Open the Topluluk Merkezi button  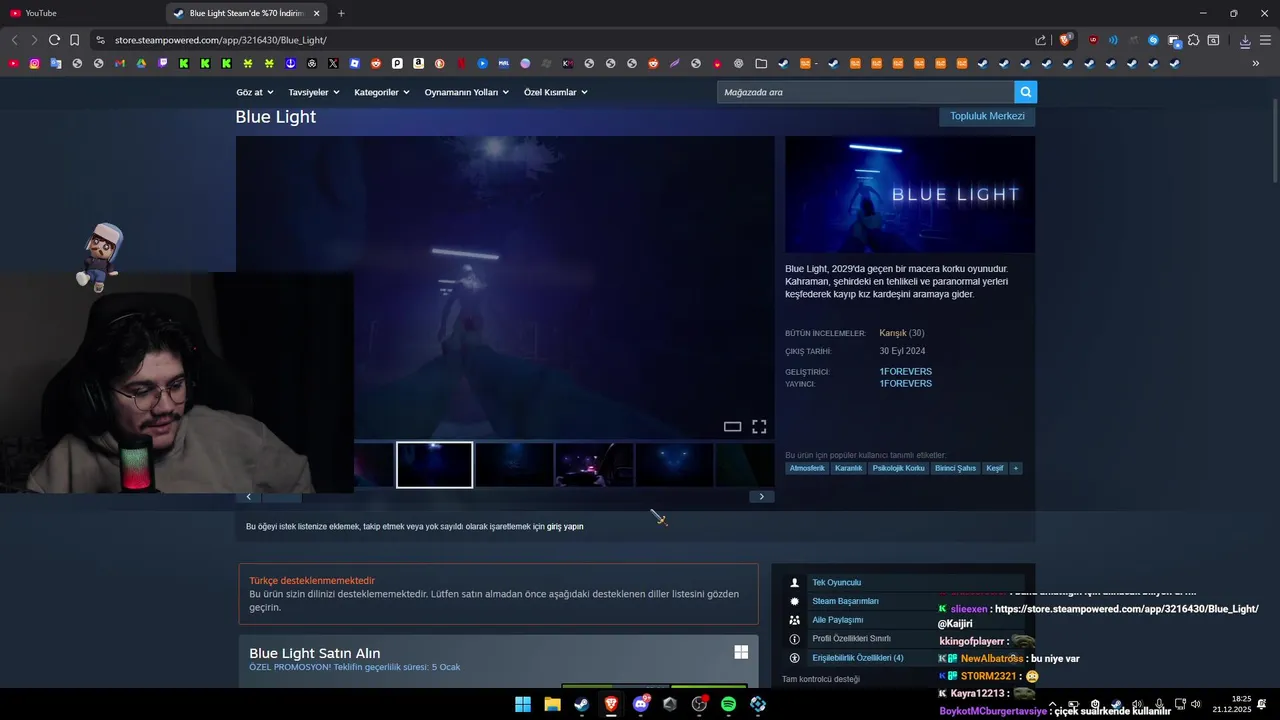pyautogui.click(x=987, y=116)
